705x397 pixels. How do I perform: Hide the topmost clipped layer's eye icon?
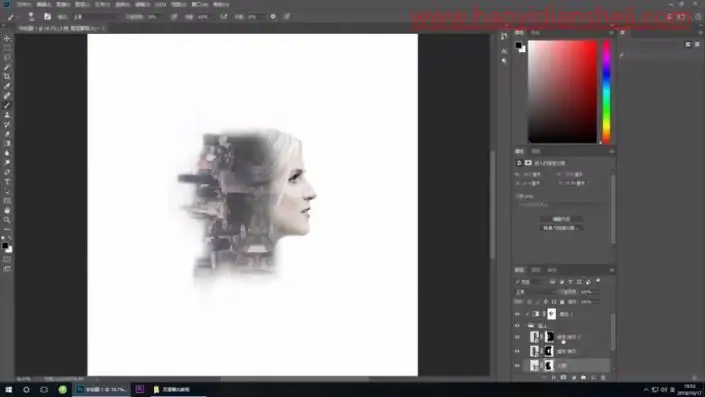pos(517,314)
